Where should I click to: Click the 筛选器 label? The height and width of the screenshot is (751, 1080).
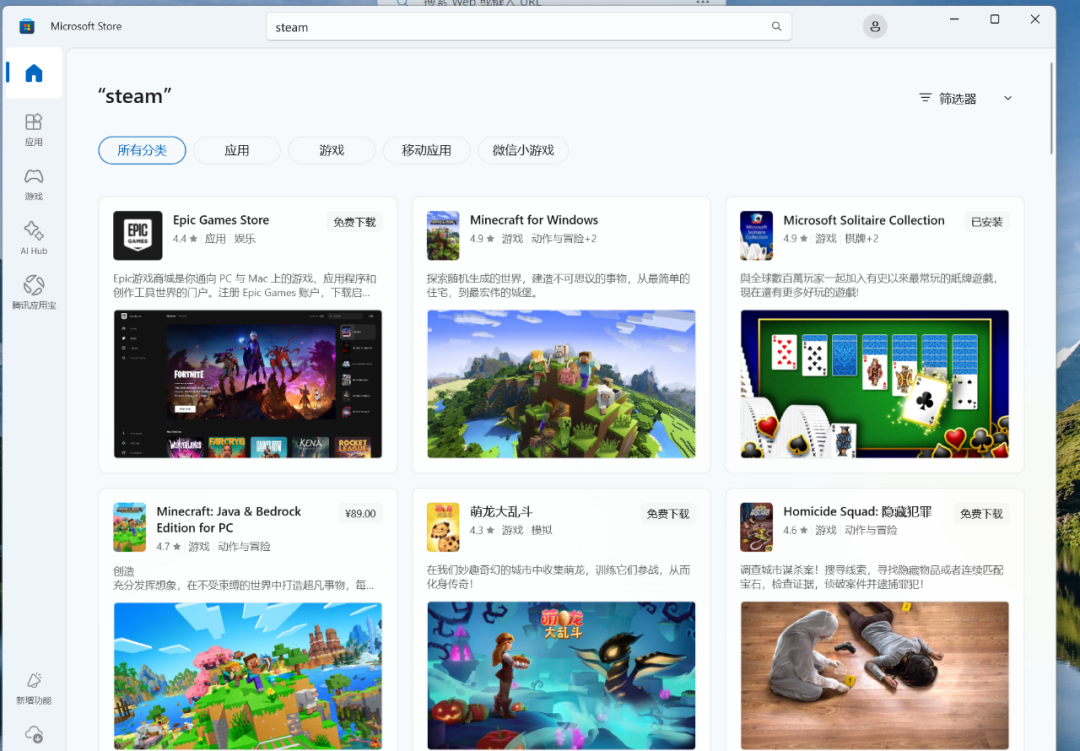pos(957,99)
